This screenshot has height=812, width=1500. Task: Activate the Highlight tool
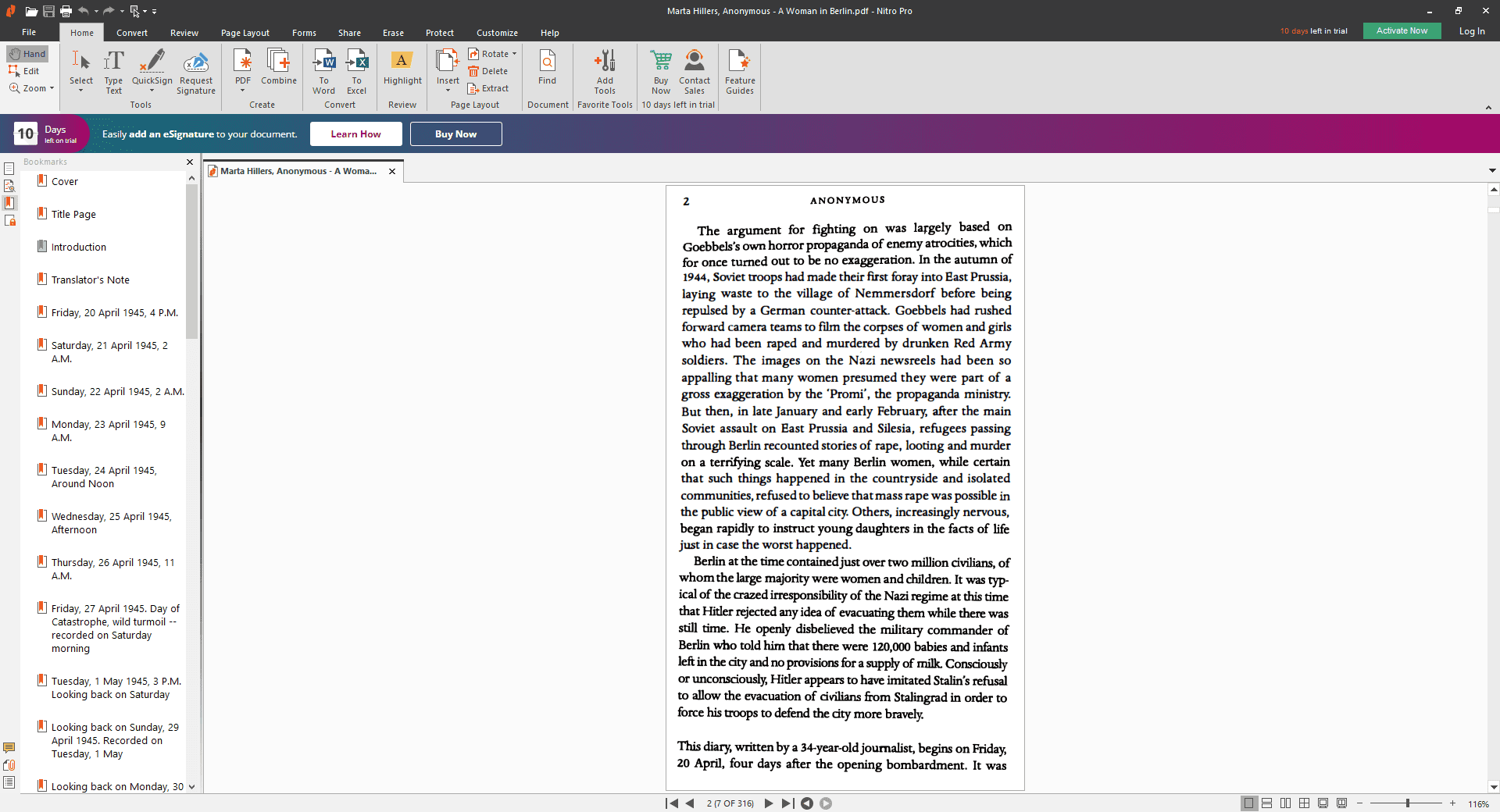pos(402,67)
